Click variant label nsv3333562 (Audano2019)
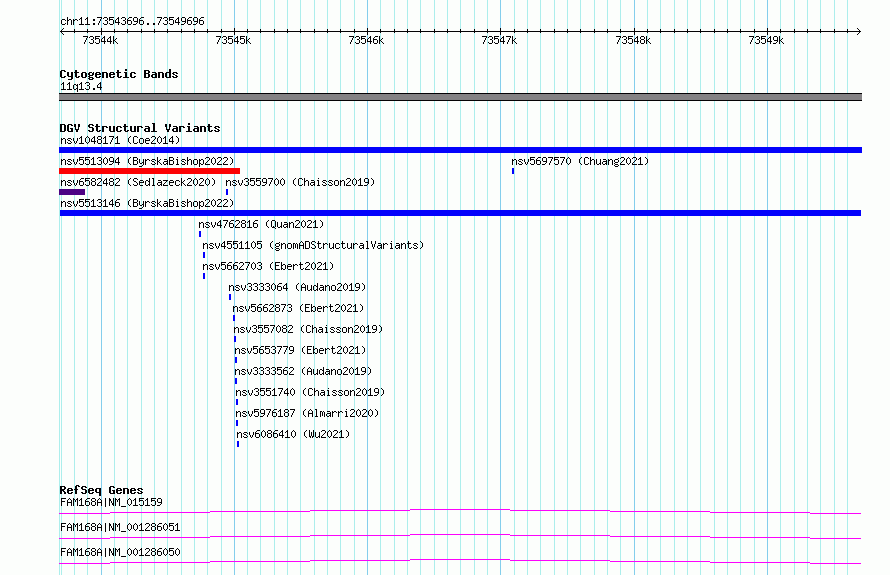This screenshot has width=890, height=575. tap(304, 371)
